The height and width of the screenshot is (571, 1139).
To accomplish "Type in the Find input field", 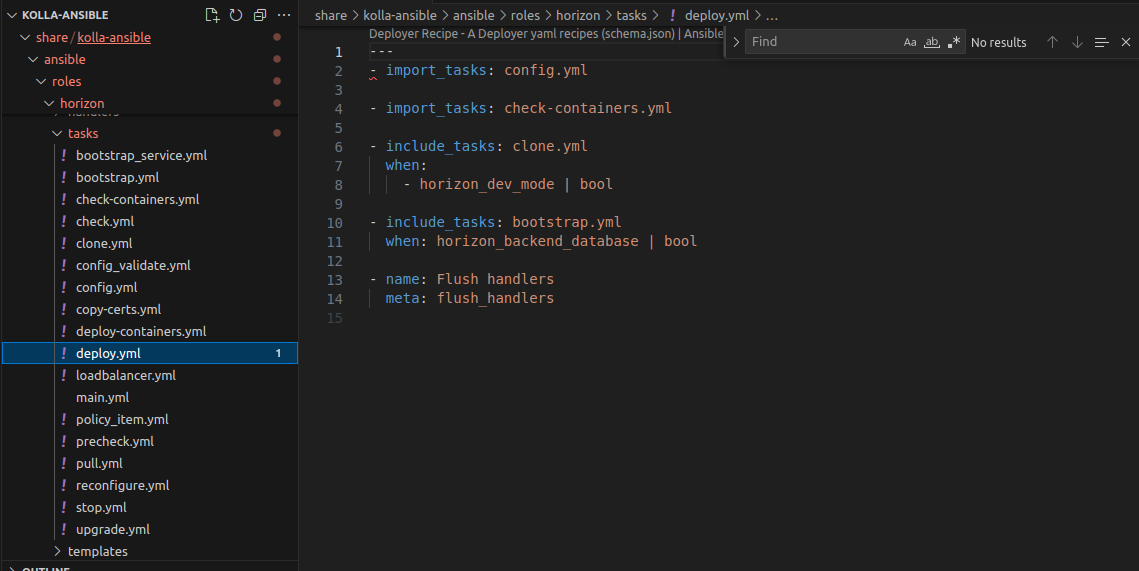I will [x=820, y=42].
